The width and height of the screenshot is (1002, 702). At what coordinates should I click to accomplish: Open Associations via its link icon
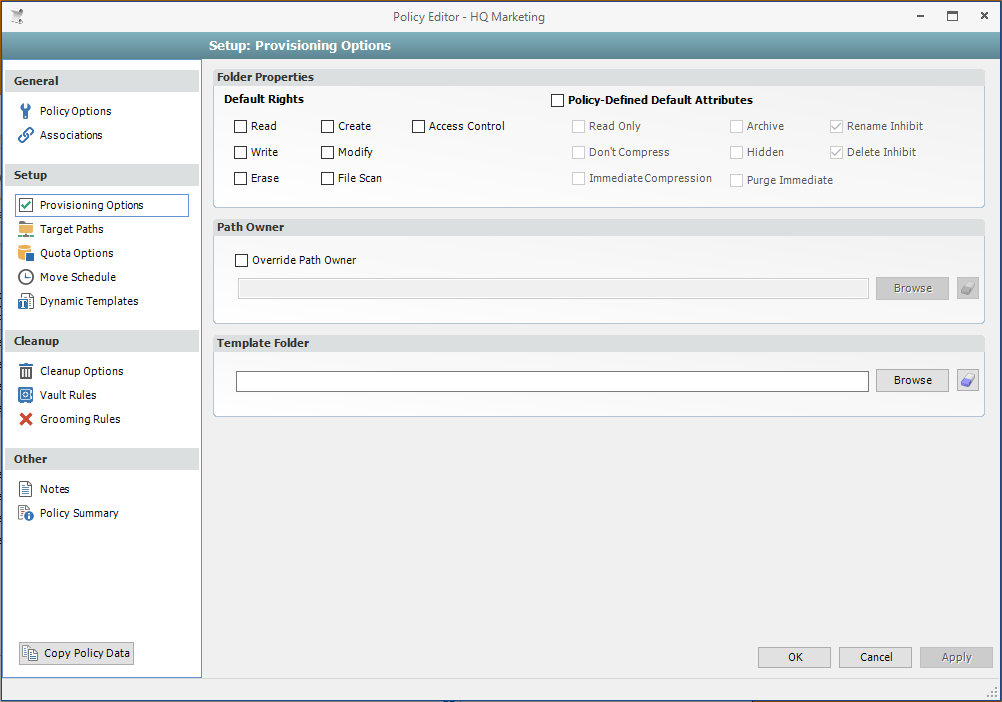(26, 135)
